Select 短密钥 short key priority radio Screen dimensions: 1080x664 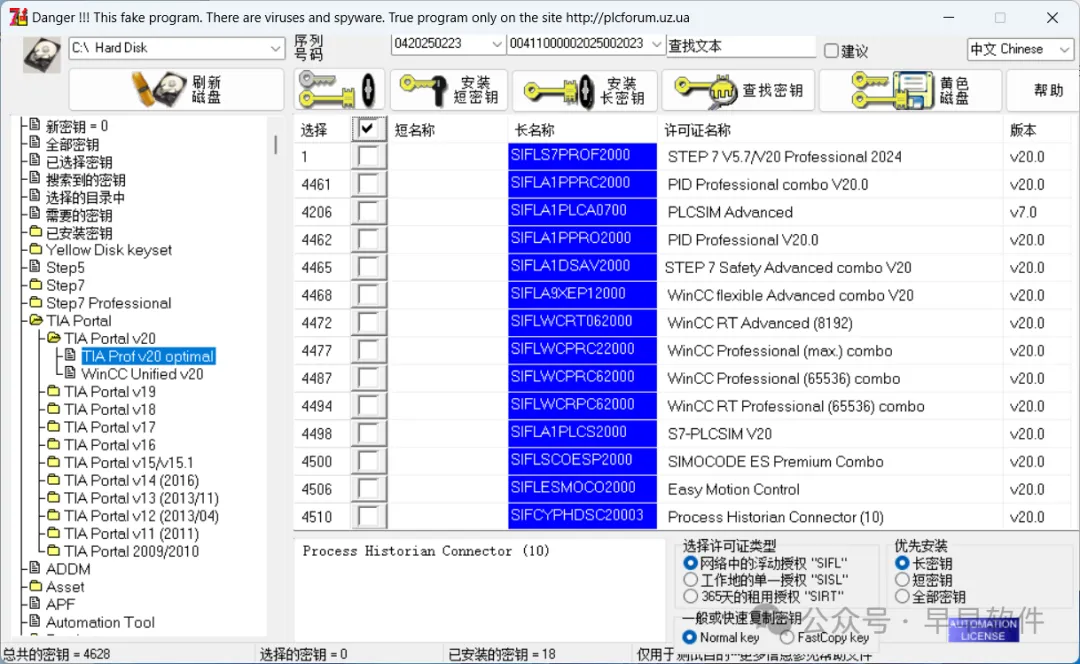[902, 579]
